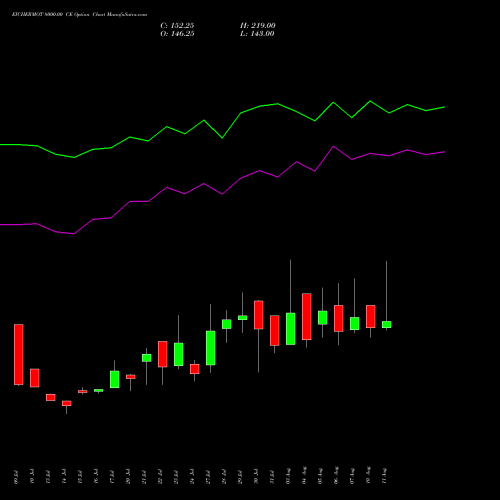Image resolution: width=500 pixels, height=500 pixels.
Task: Select the 30 Jul date label
Action: 256,477
